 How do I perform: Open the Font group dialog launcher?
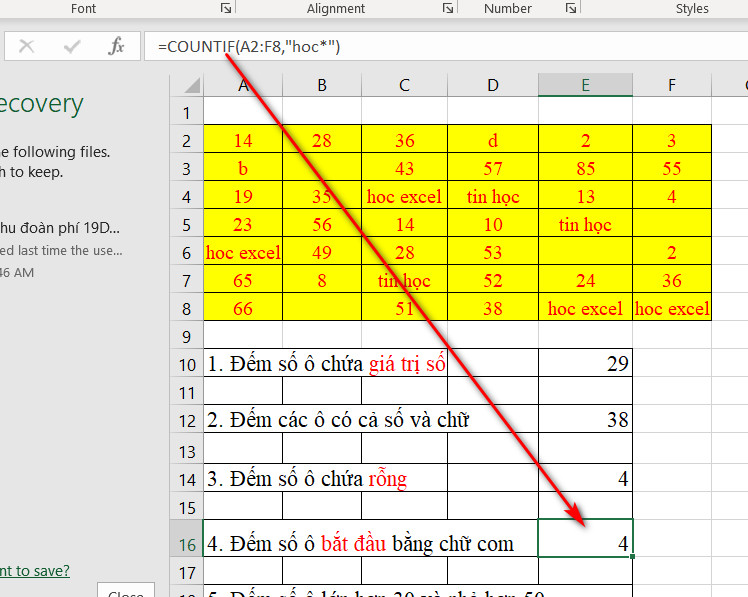[x=226, y=8]
